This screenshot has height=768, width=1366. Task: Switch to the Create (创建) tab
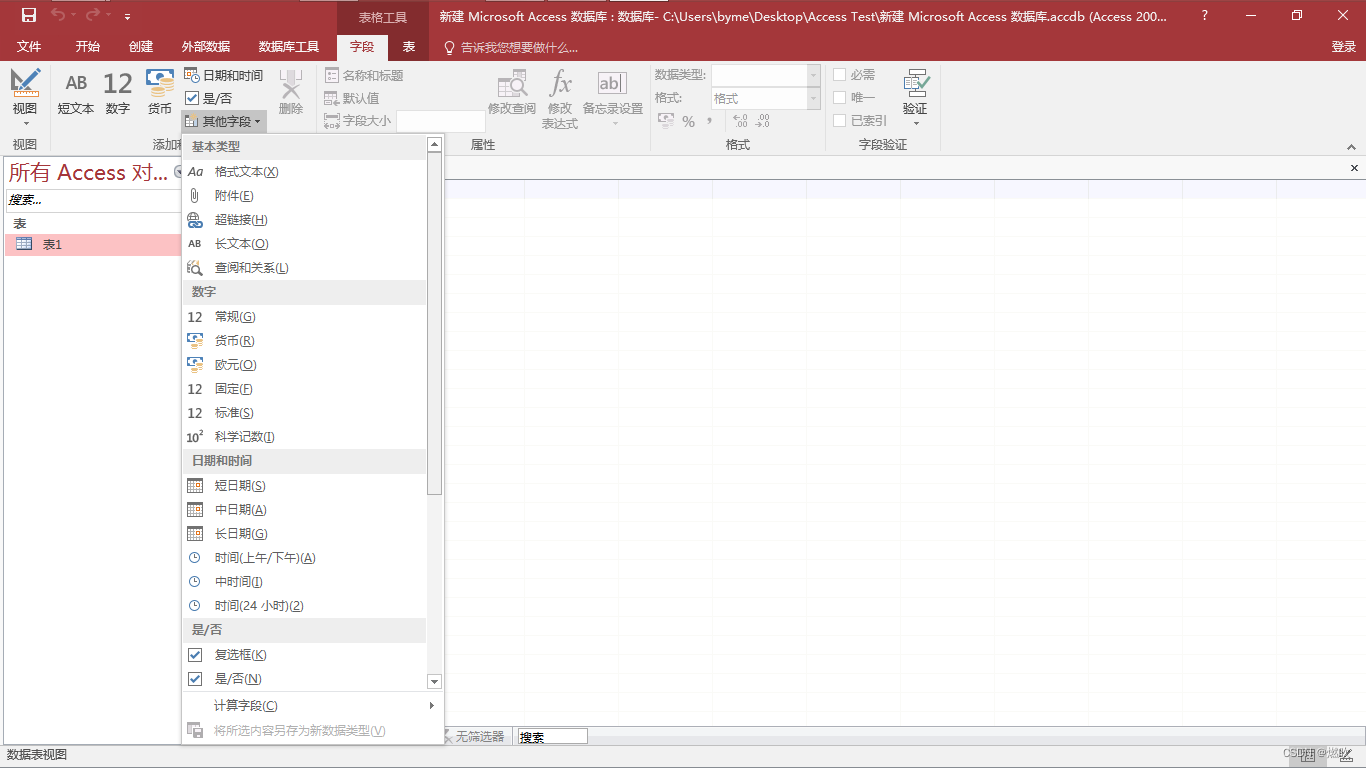(x=141, y=47)
